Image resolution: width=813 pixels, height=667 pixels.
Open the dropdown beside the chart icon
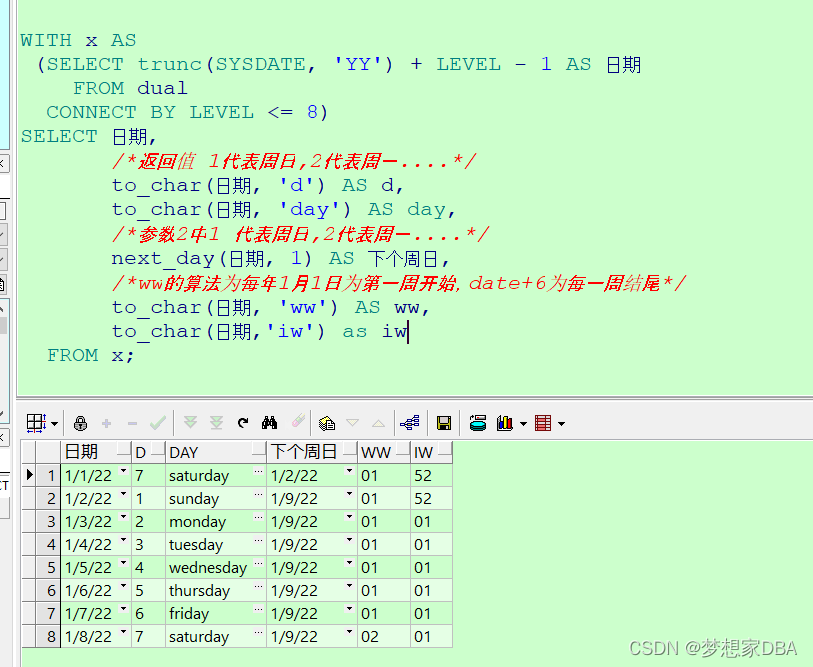click(x=521, y=422)
